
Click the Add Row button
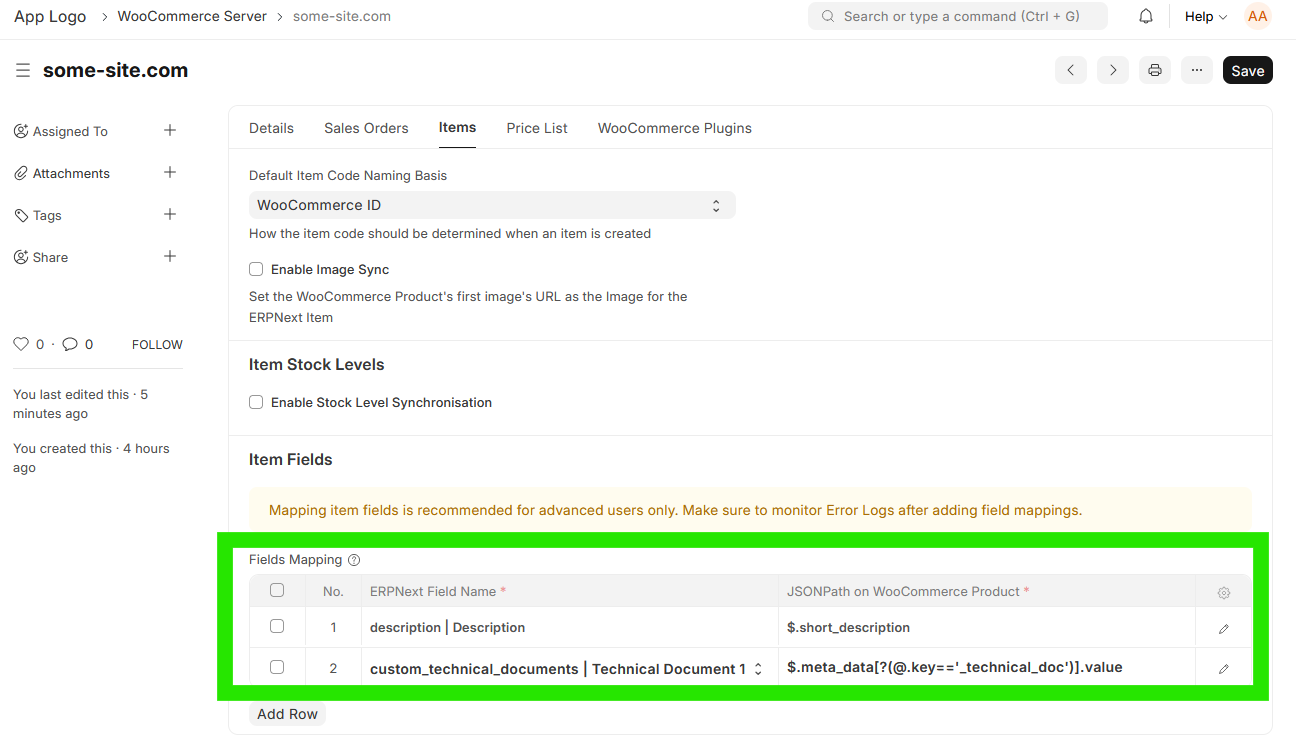click(x=287, y=714)
